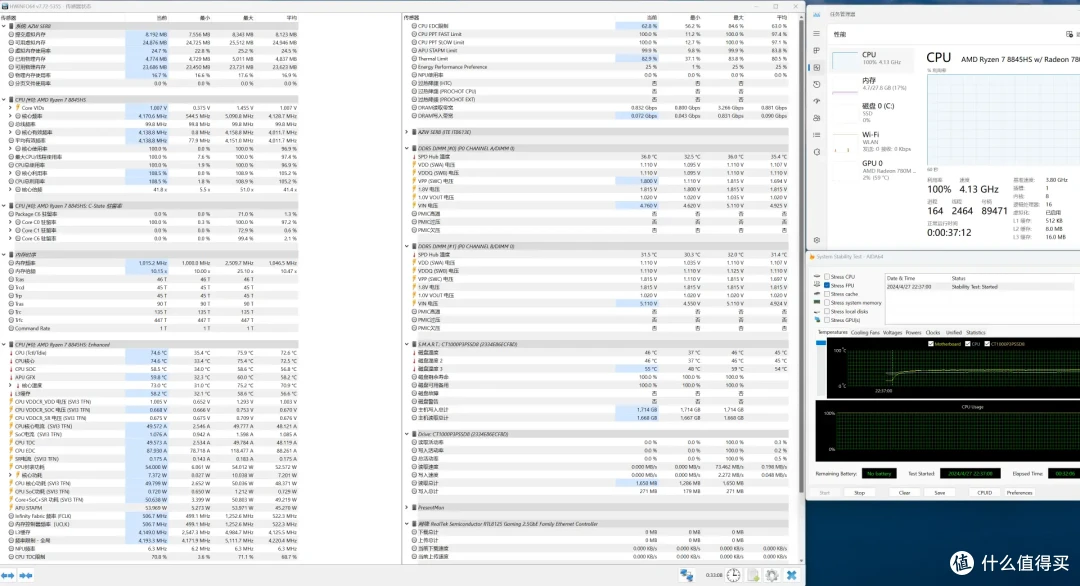
Task: Click the AIDA64 Unified tab
Action: point(954,333)
